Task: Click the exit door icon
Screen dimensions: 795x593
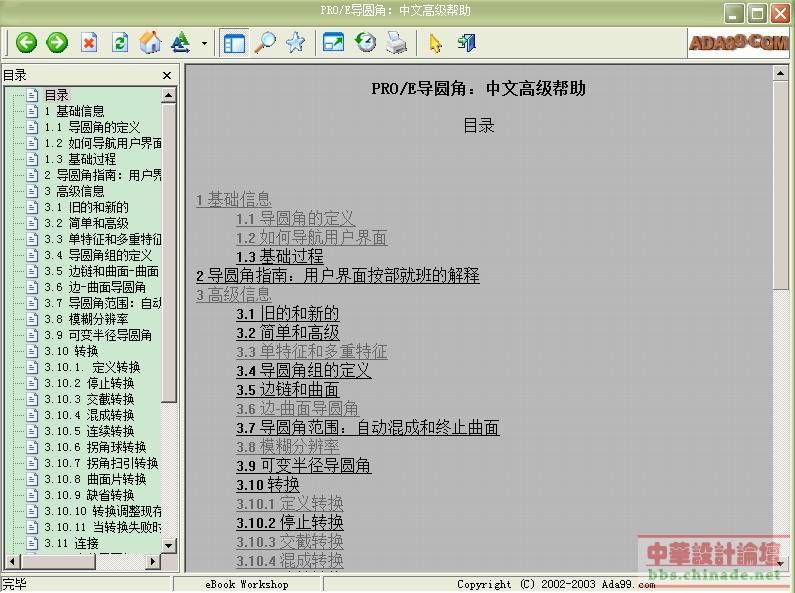Action: 466,43
